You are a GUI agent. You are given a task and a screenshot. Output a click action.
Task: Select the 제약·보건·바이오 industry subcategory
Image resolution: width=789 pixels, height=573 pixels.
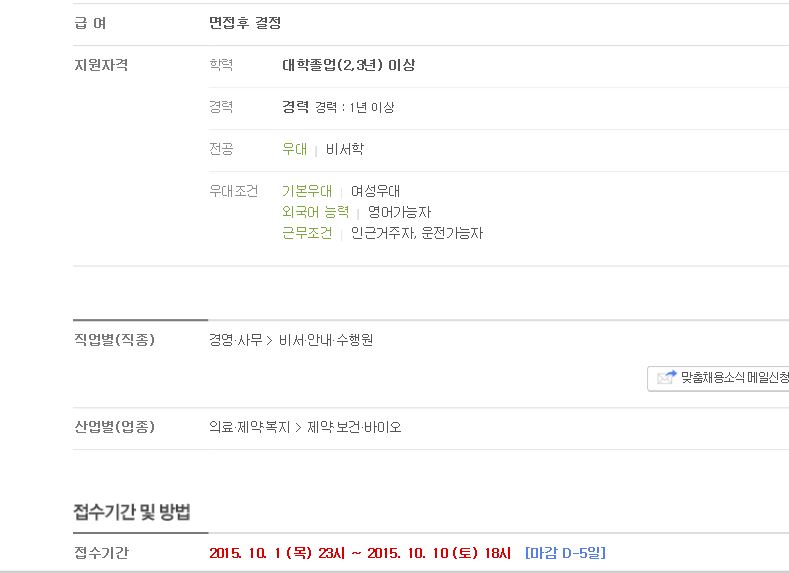click(x=354, y=427)
